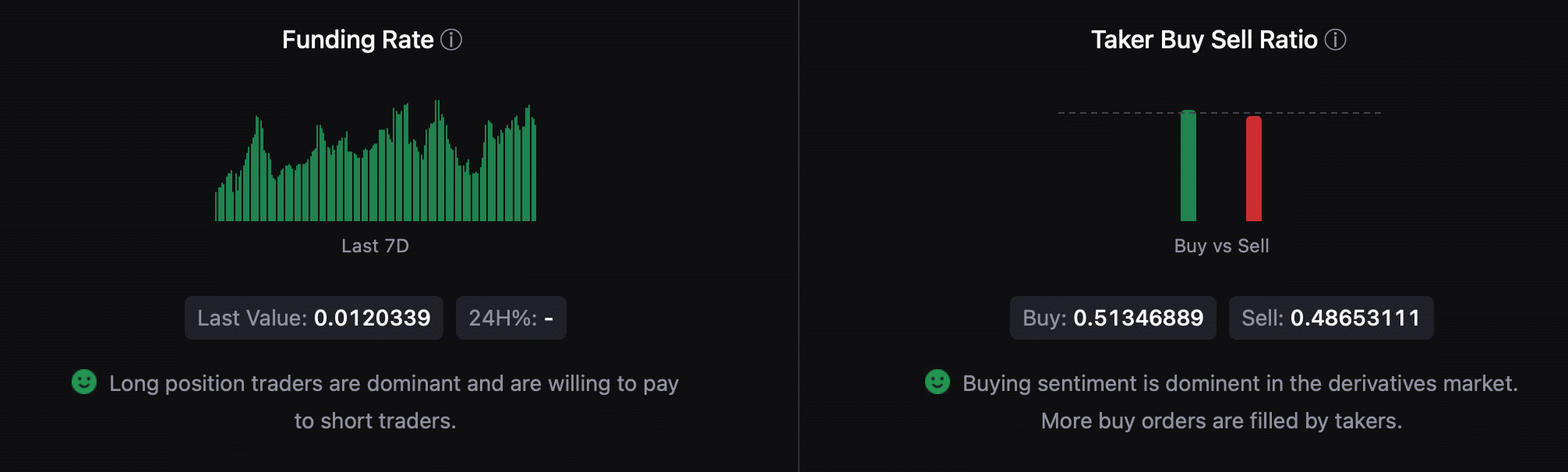Image resolution: width=1568 pixels, height=472 pixels.
Task: Click the Sell 0.48653111 badge
Action: click(x=1331, y=318)
